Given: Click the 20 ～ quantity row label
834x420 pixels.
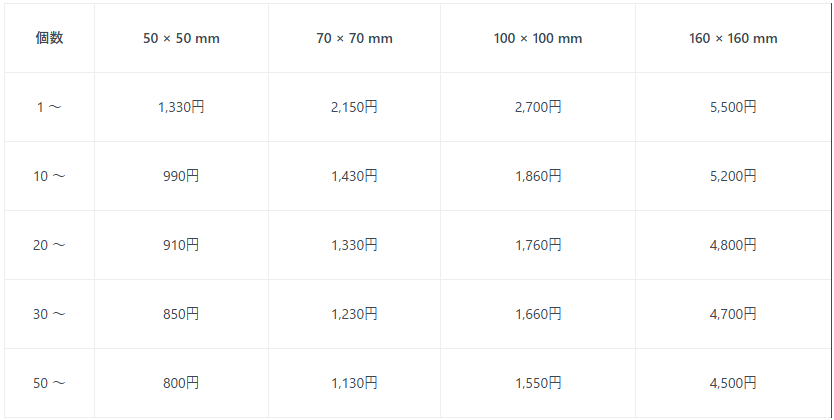Looking at the screenshot, I should click(x=49, y=245).
